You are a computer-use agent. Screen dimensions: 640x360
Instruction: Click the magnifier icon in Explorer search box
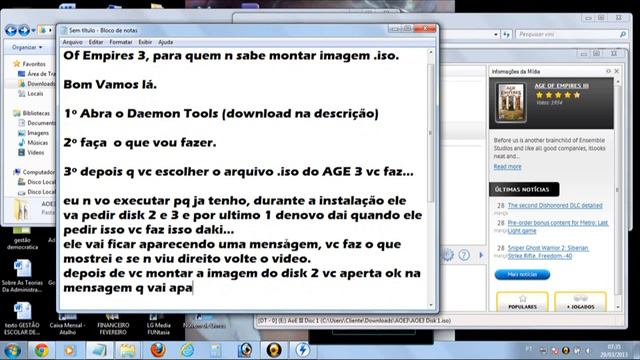coord(623,34)
